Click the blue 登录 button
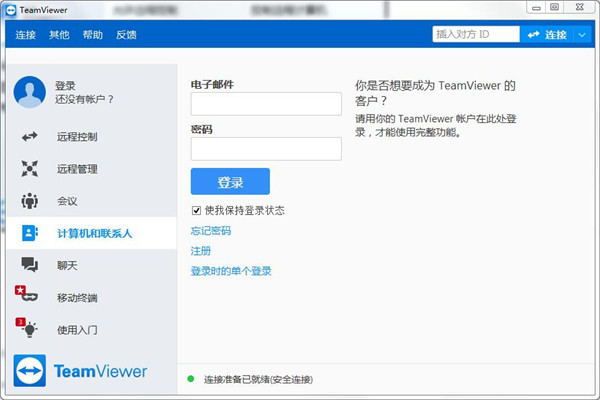This screenshot has width=600, height=400. [x=230, y=181]
